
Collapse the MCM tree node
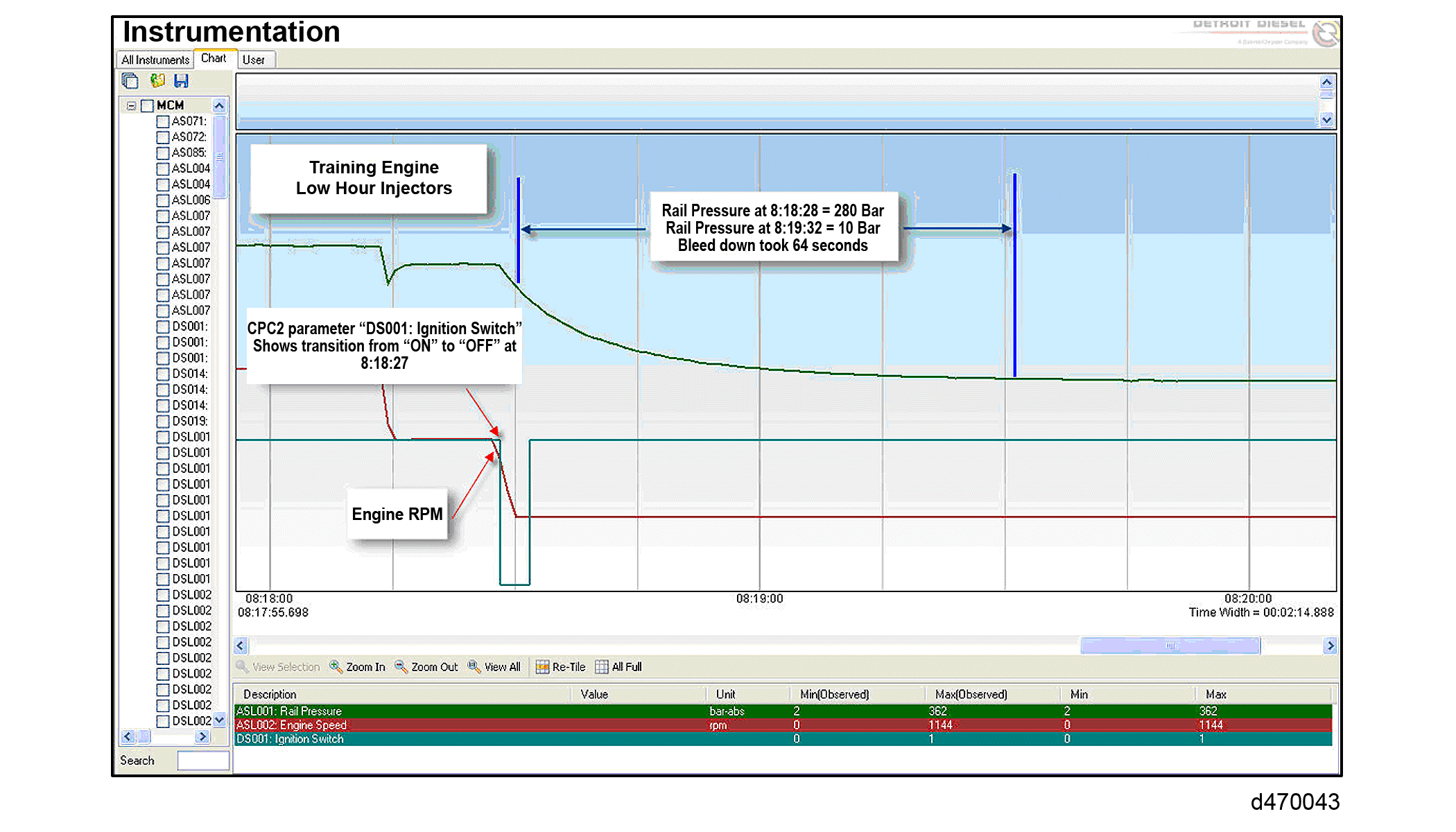(x=131, y=106)
